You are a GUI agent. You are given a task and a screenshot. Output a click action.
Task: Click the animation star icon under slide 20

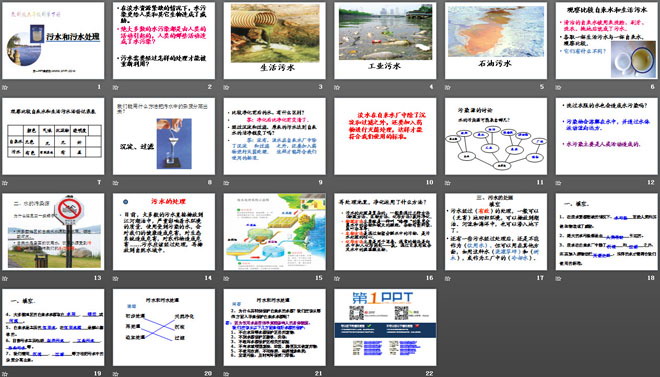[116, 374]
